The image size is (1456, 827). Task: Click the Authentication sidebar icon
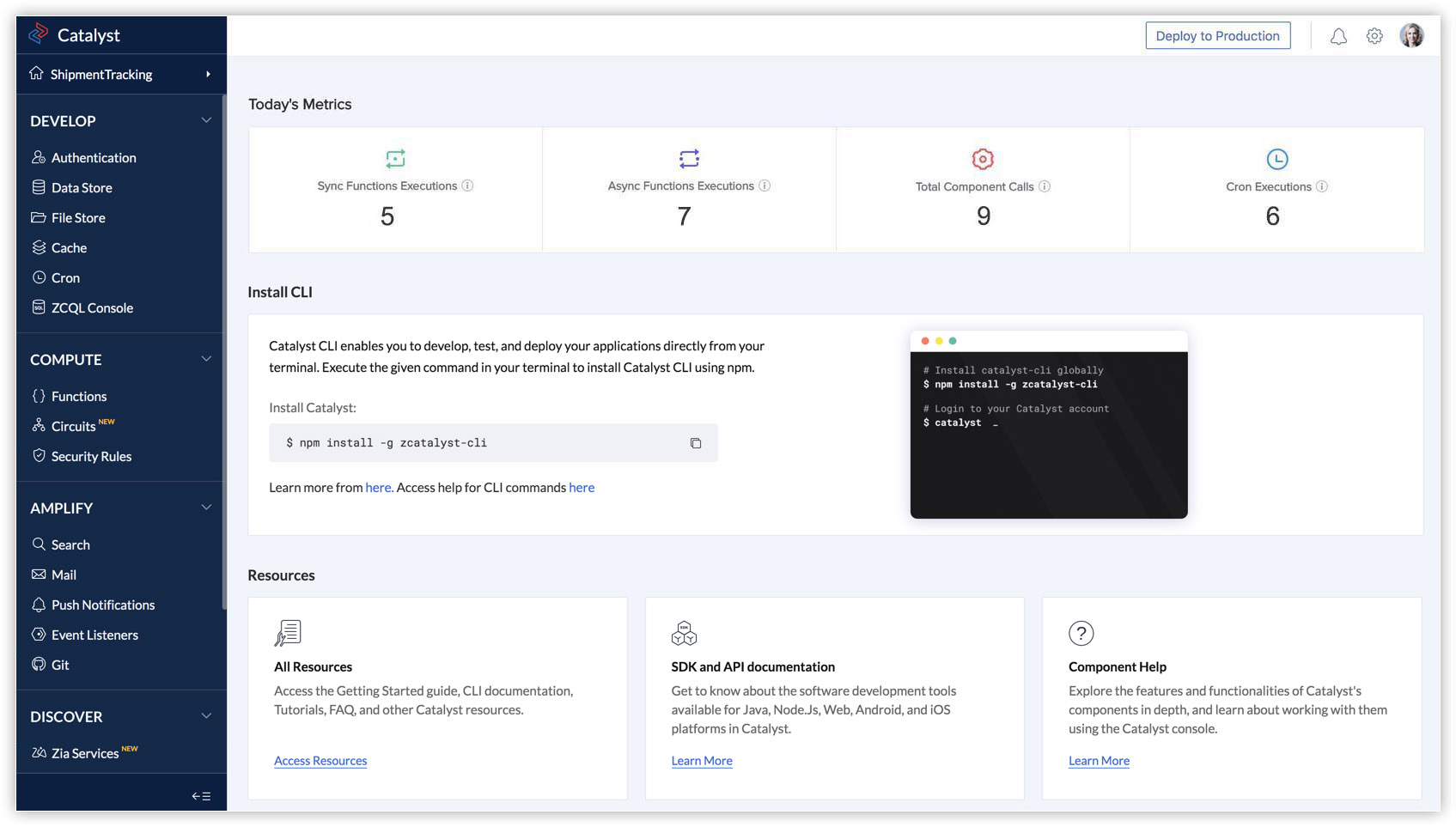[39, 157]
